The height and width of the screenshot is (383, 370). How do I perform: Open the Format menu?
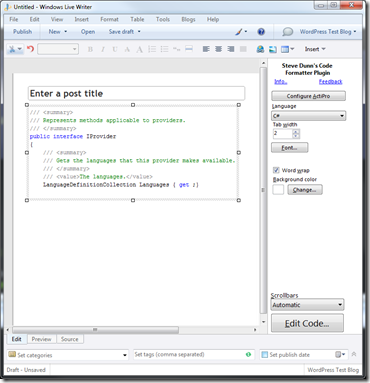point(109,19)
